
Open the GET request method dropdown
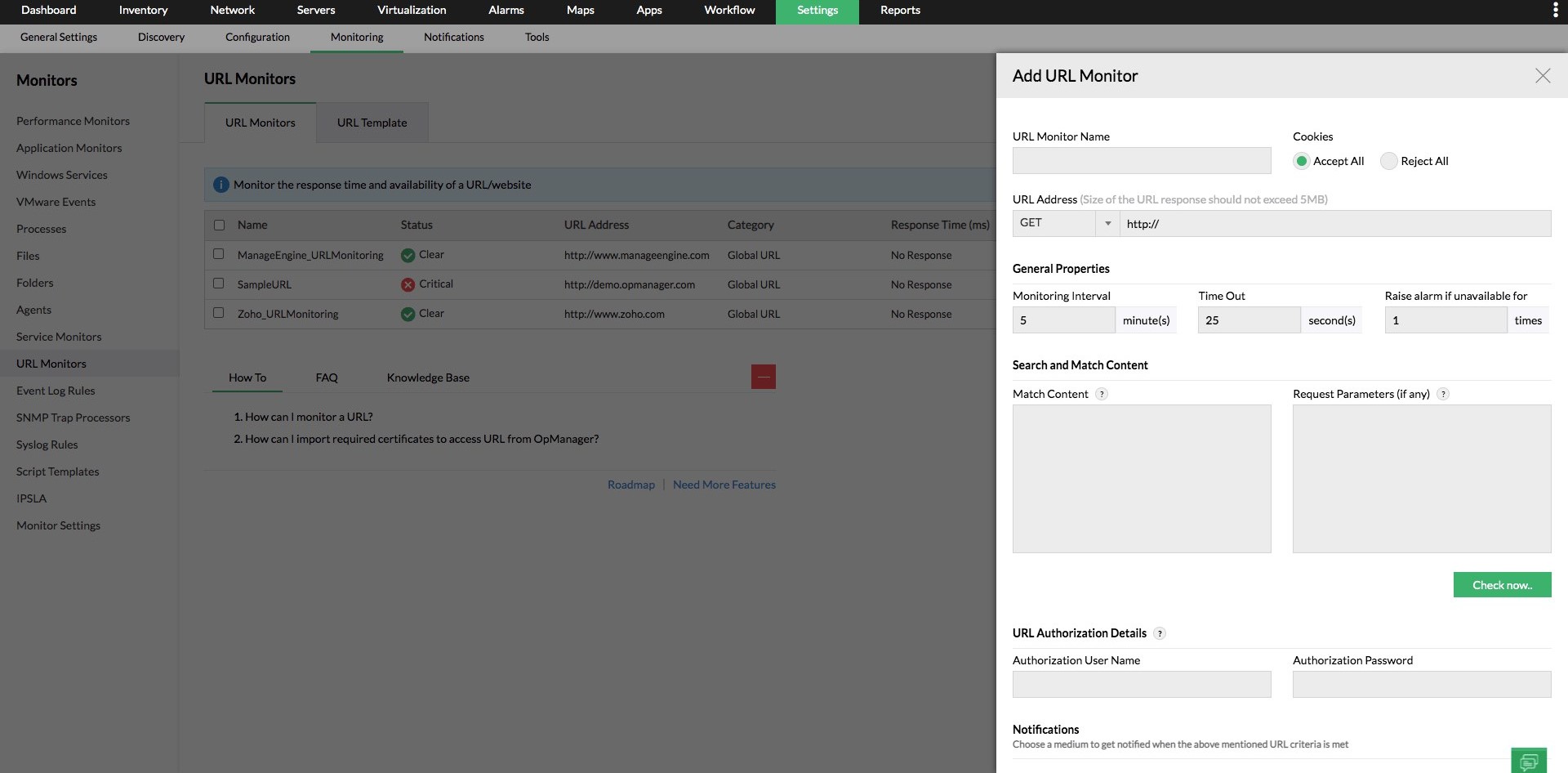coord(1107,223)
